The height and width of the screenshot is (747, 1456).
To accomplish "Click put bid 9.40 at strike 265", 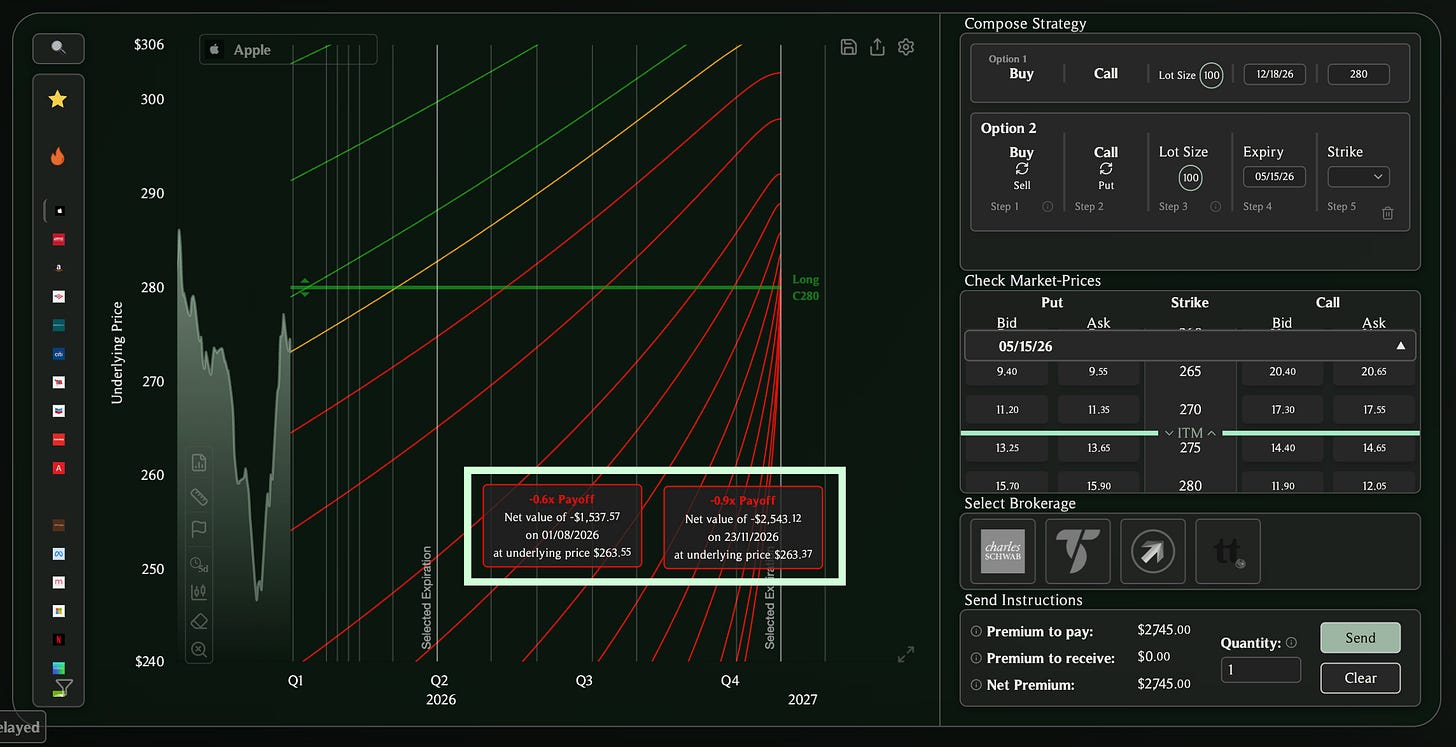I will (1006, 371).
